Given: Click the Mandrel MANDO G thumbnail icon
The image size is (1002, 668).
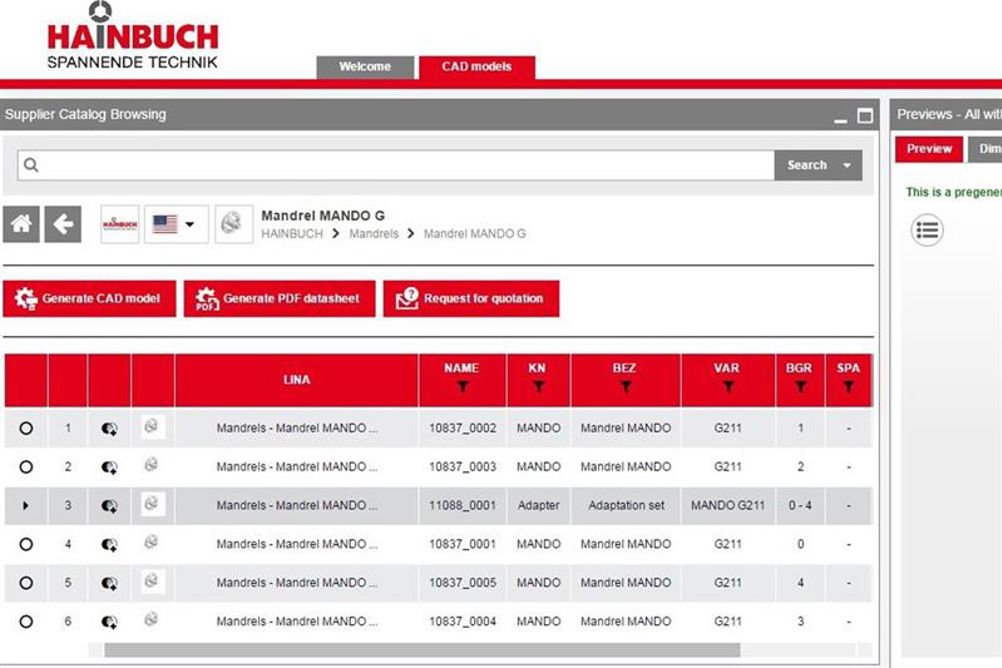Looking at the screenshot, I should (x=233, y=224).
